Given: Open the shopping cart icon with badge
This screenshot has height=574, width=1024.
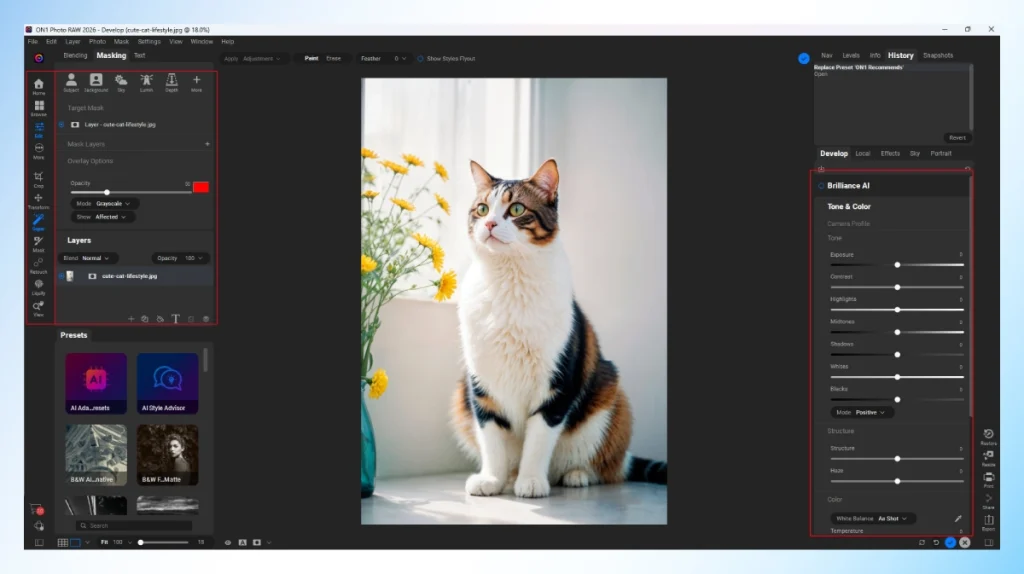Looking at the screenshot, I should pyautogui.click(x=37, y=509).
